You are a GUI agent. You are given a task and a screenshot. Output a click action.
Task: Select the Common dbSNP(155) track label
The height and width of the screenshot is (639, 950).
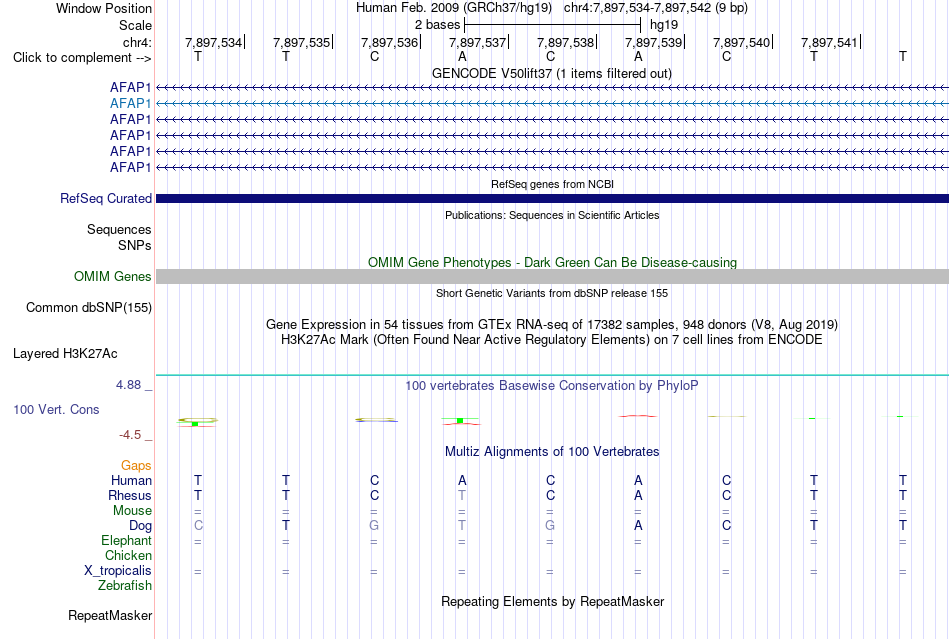pos(89,308)
